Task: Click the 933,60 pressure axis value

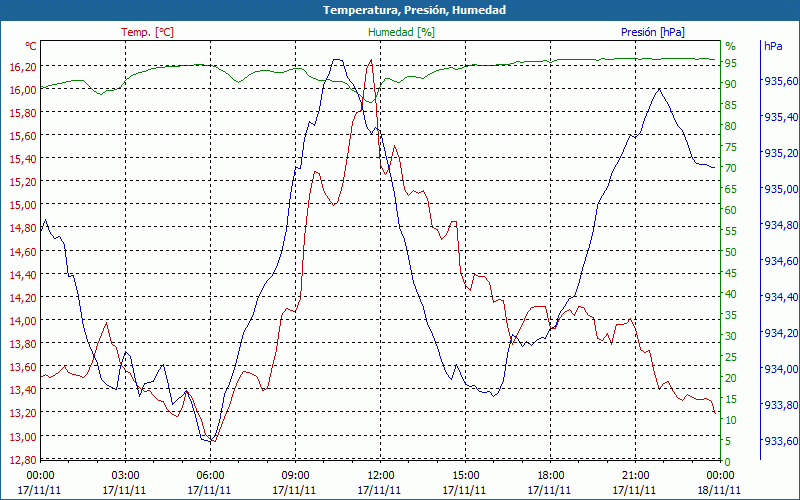Action: click(781, 441)
